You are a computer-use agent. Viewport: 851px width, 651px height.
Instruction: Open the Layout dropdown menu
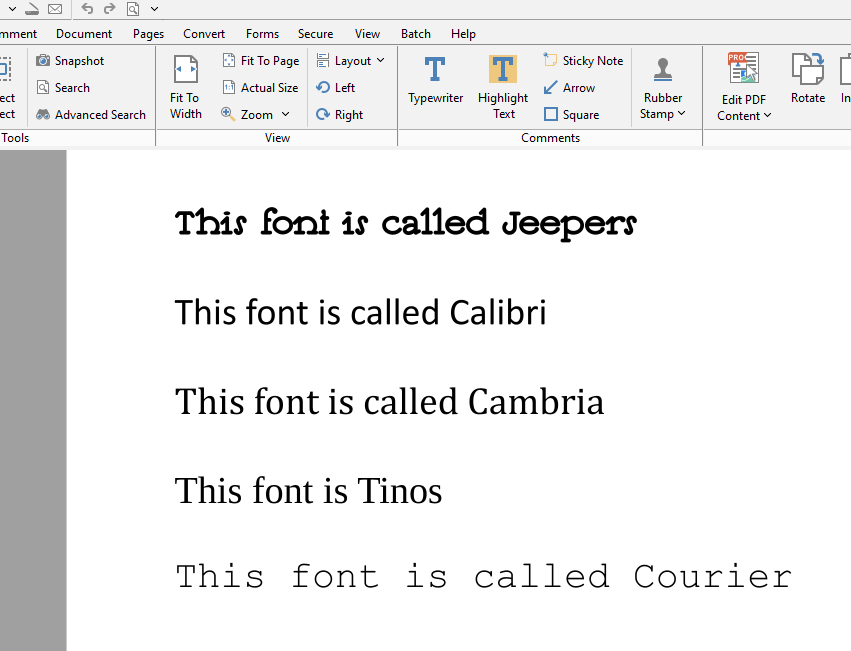coord(351,61)
